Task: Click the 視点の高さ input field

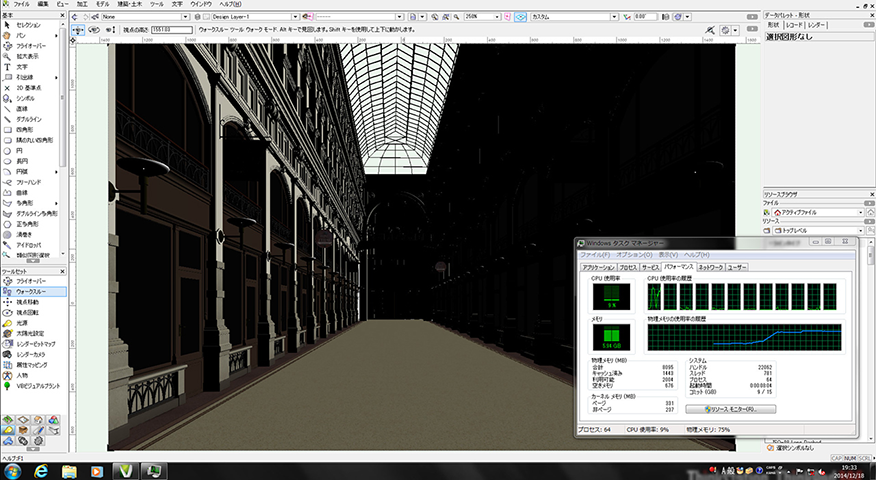Action: 172,30
